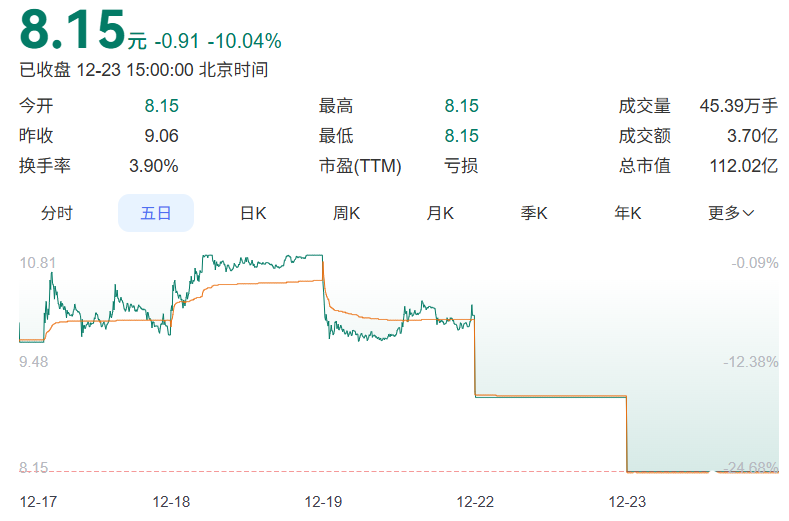Click the 10.81 price axis label
The width and height of the screenshot is (789, 521).
click(x=37, y=263)
